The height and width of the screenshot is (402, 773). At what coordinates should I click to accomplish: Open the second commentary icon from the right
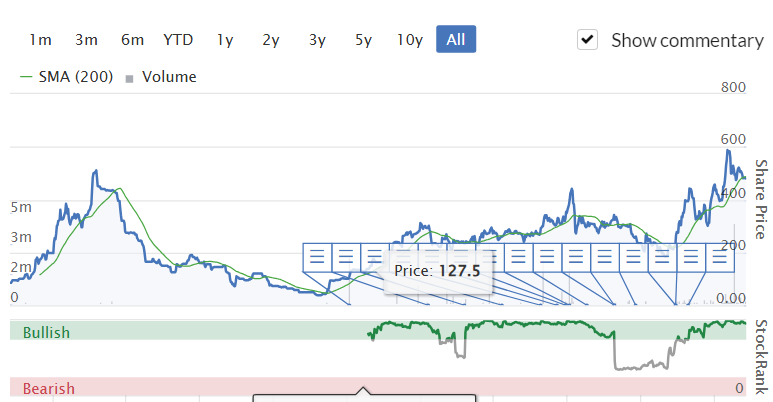pos(691,257)
